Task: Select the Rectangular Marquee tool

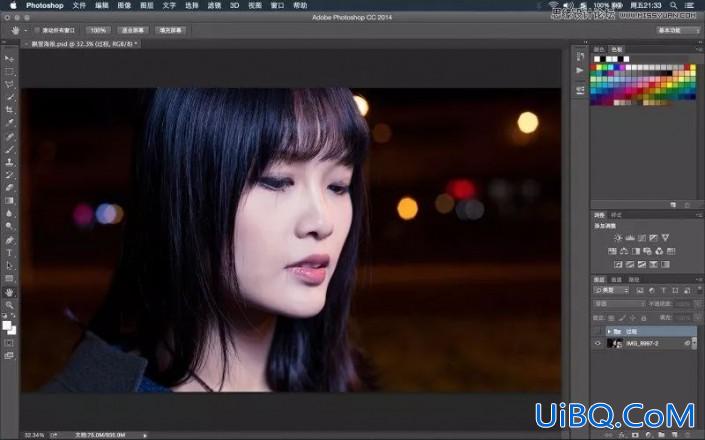Action: click(x=9, y=72)
